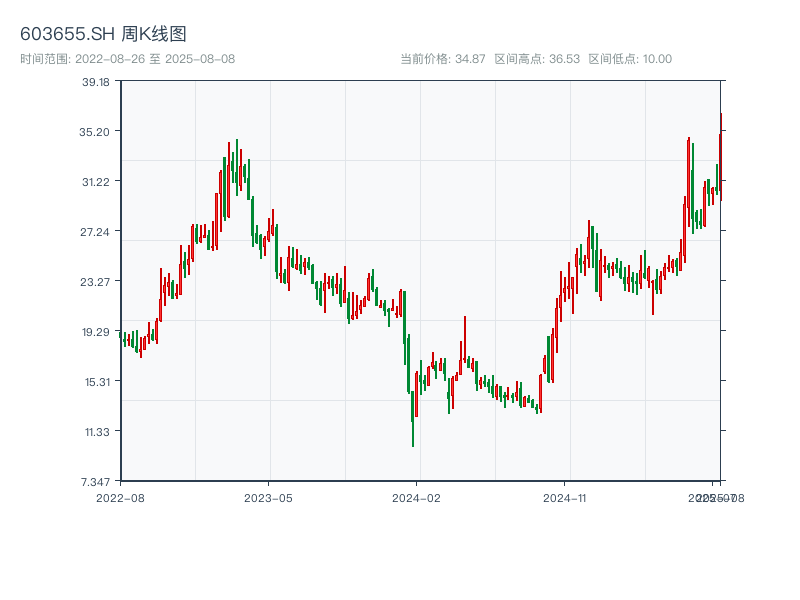The height and width of the screenshot is (600, 800).
Task: Click the 39.18 y-axis label
Action: (96, 82)
